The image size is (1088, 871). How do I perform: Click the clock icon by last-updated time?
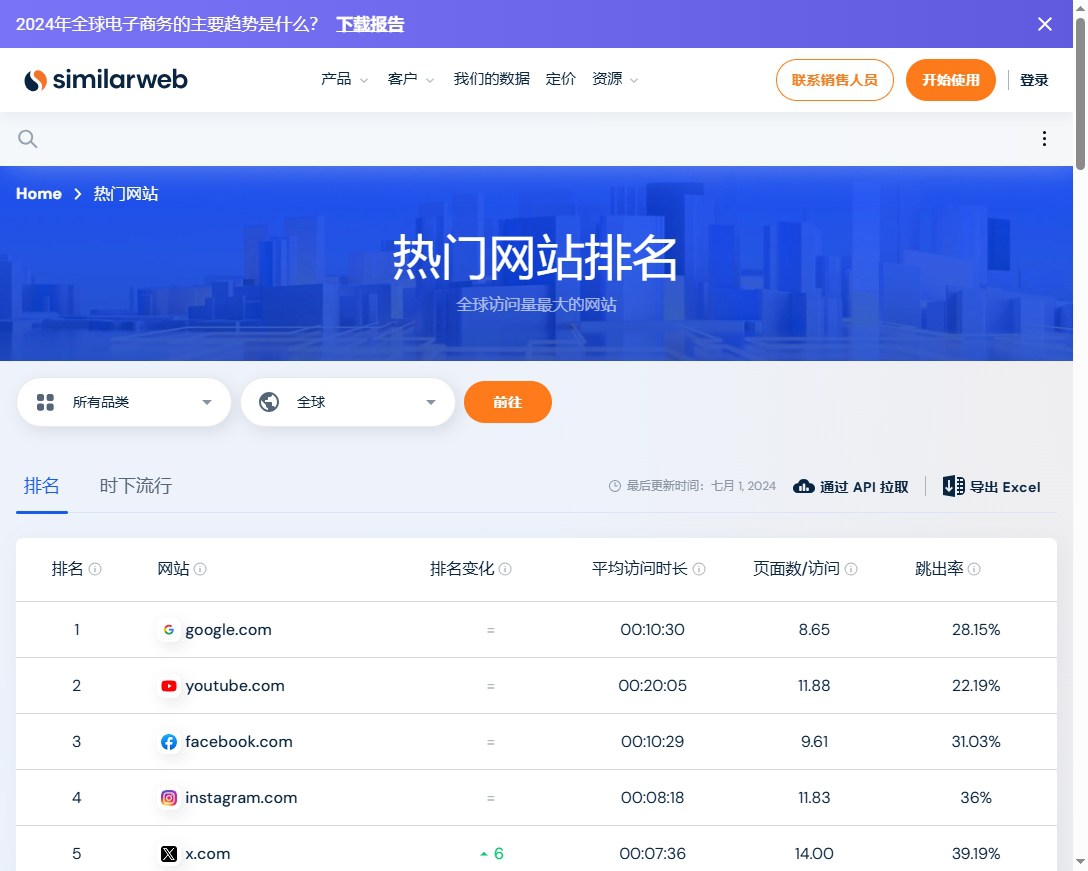pos(615,486)
